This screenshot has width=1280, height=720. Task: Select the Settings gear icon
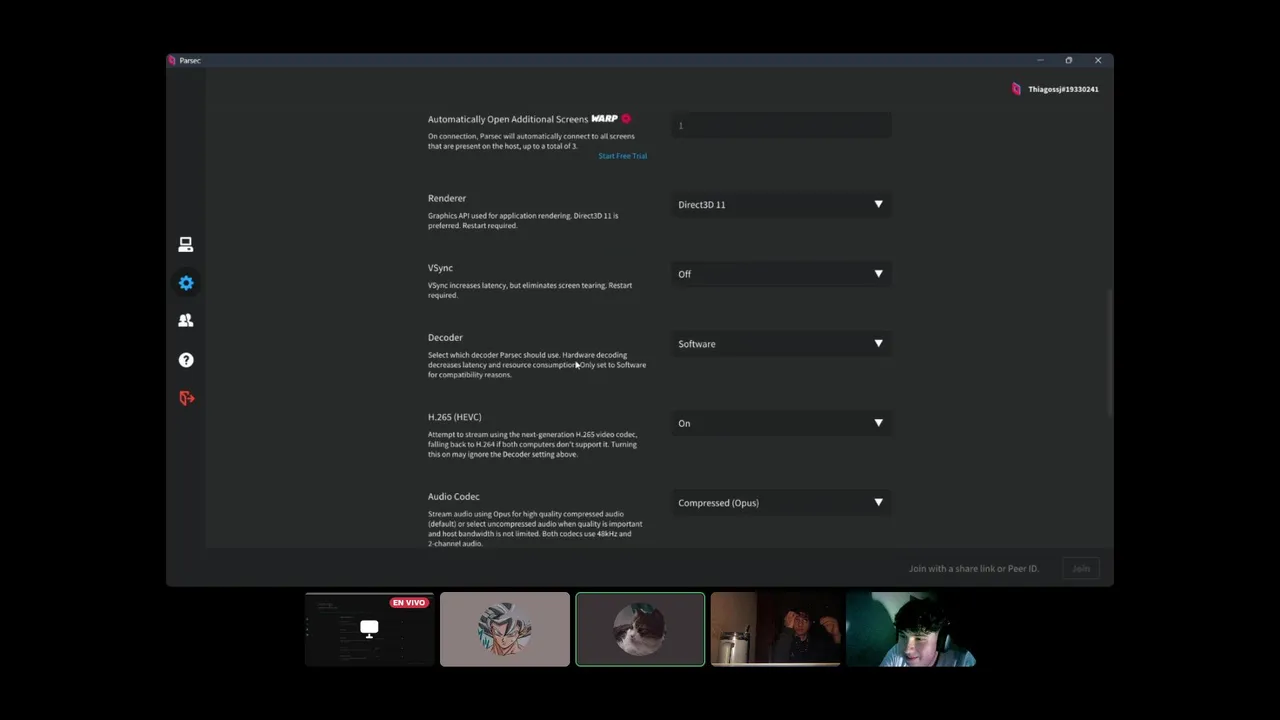point(186,283)
